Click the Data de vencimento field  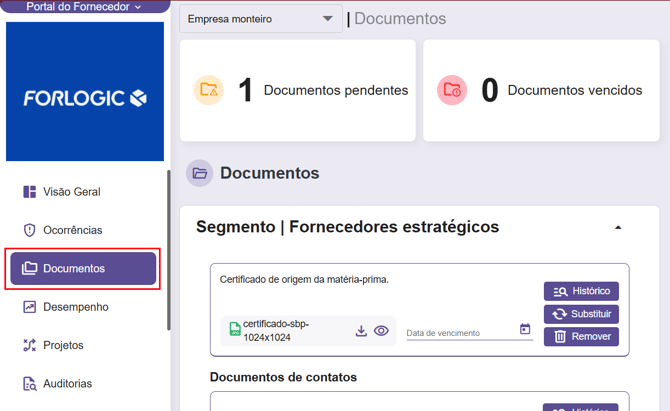click(x=460, y=332)
